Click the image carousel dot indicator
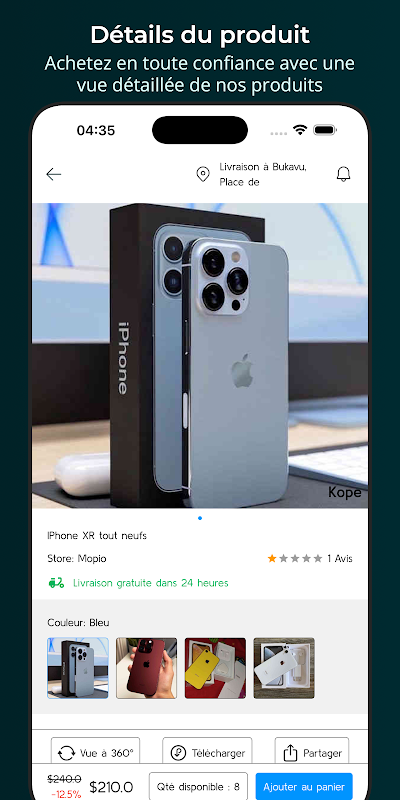400x800 pixels. pyautogui.click(x=200, y=518)
